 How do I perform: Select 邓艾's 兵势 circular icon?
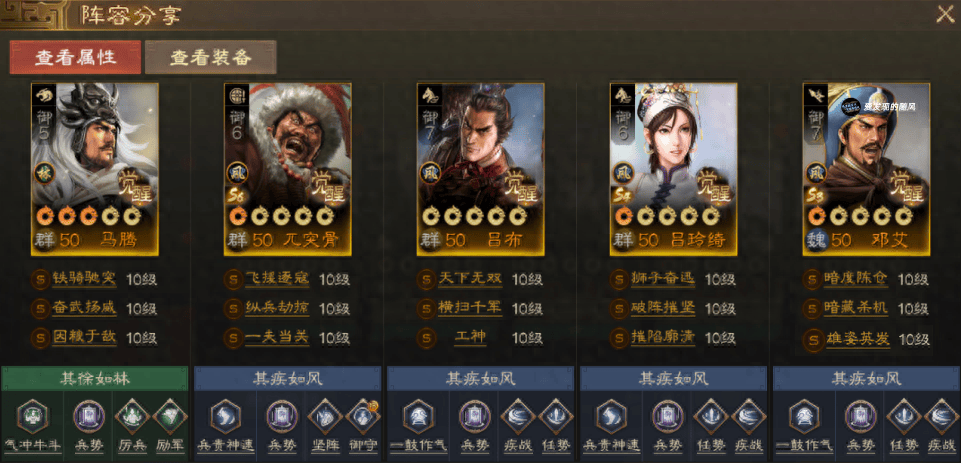pos(859,417)
